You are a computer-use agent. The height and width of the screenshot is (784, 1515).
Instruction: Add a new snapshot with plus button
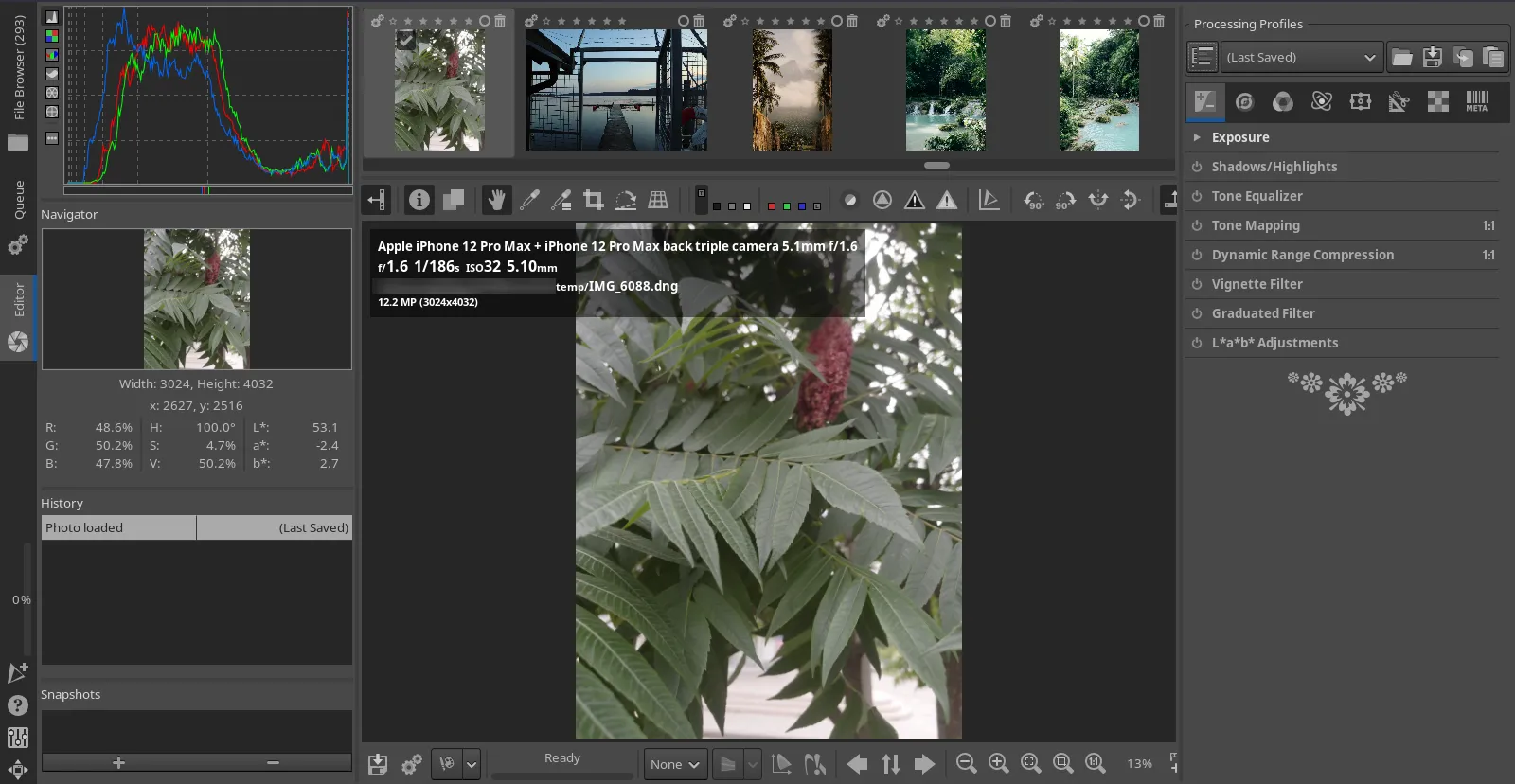118,762
